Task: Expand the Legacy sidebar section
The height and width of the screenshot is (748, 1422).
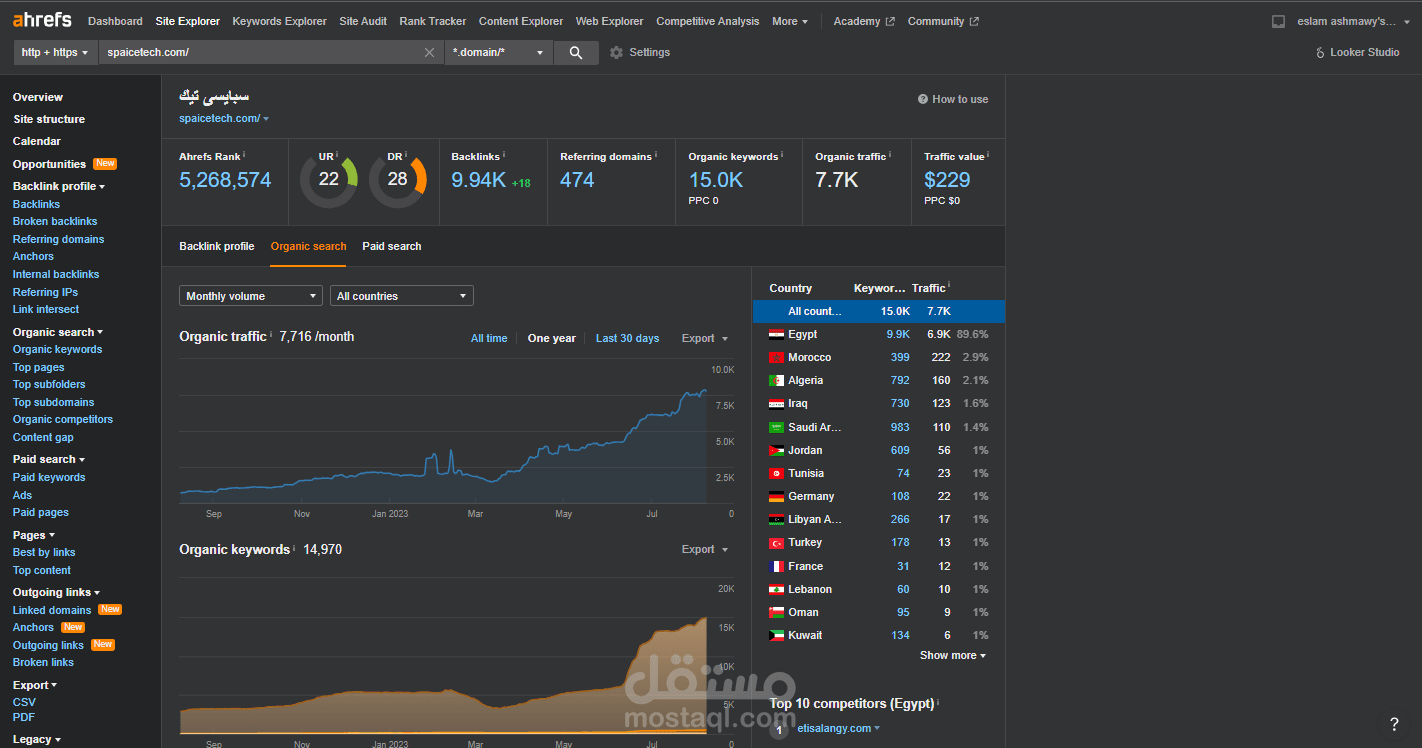Action: point(37,740)
